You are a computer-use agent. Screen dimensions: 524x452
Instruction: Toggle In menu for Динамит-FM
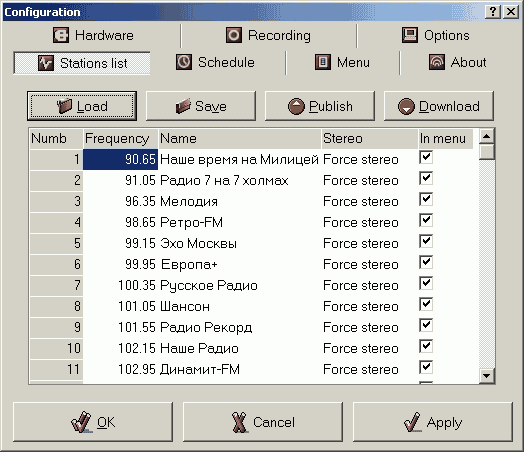click(426, 367)
